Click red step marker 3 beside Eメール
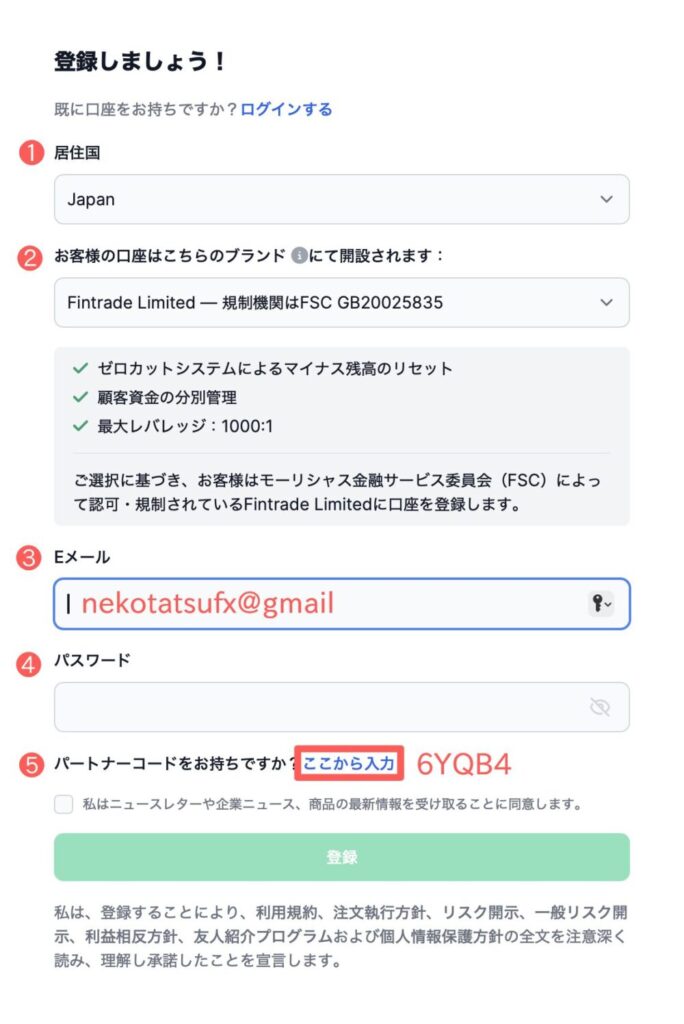 pos(29,558)
